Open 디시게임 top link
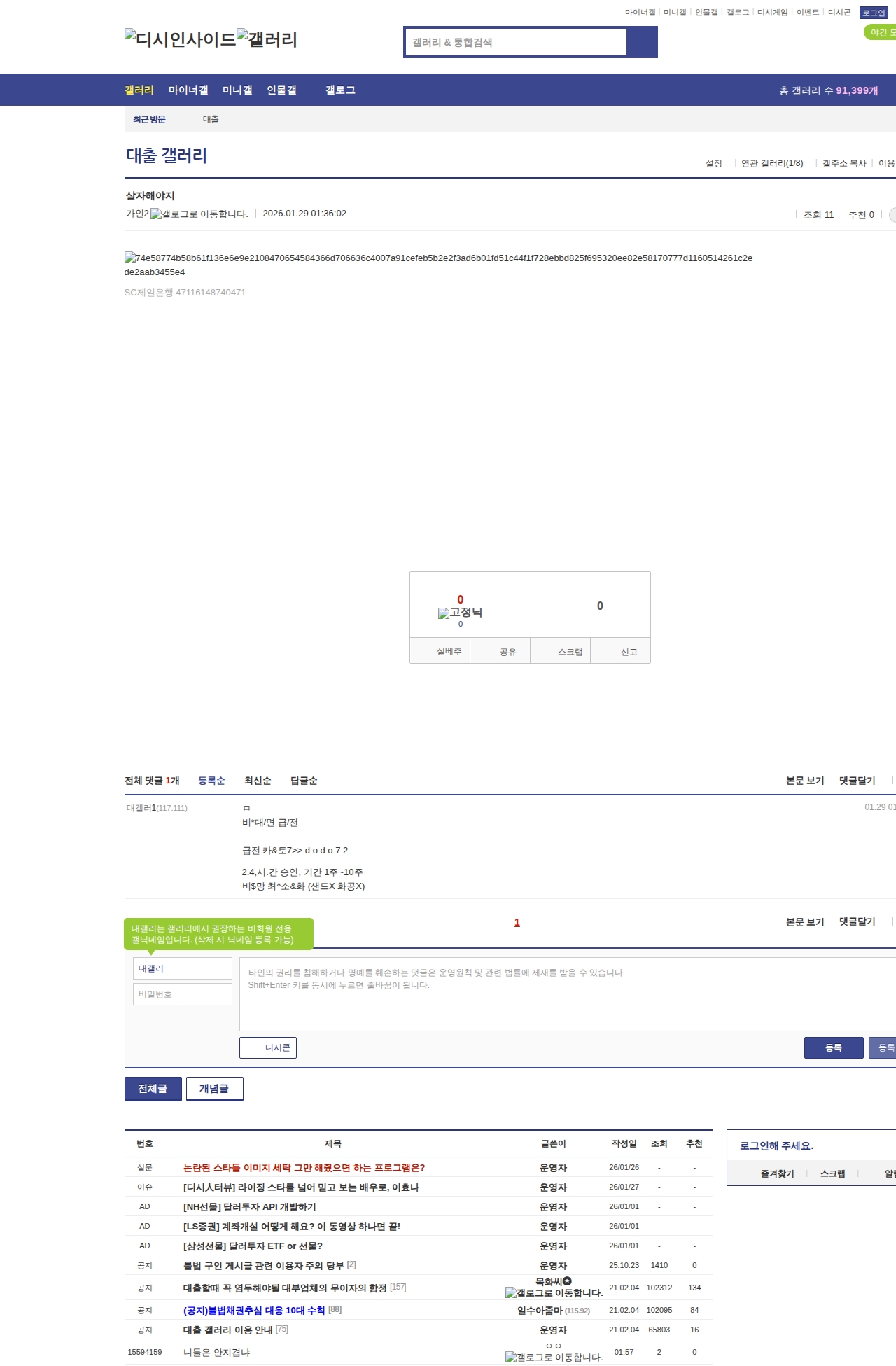Image resolution: width=896 pixels, height=1366 pixels. point(772,13)
